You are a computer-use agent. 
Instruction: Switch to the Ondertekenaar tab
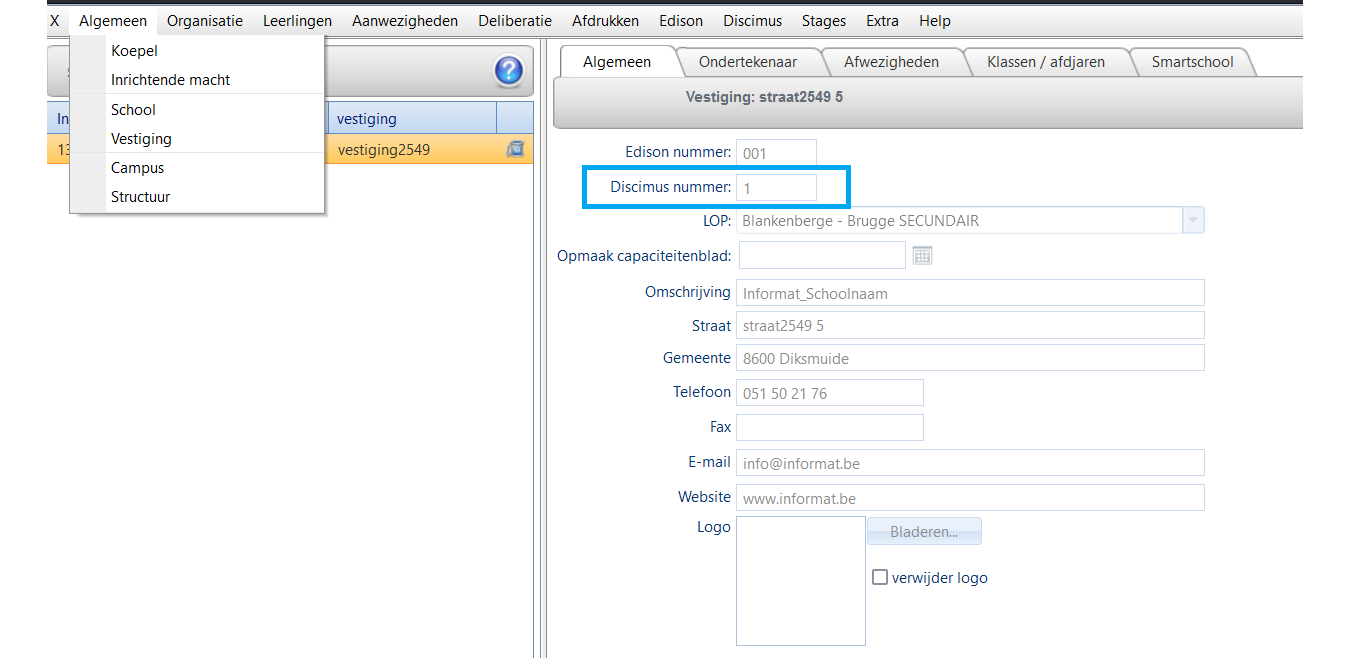(747, 62)
